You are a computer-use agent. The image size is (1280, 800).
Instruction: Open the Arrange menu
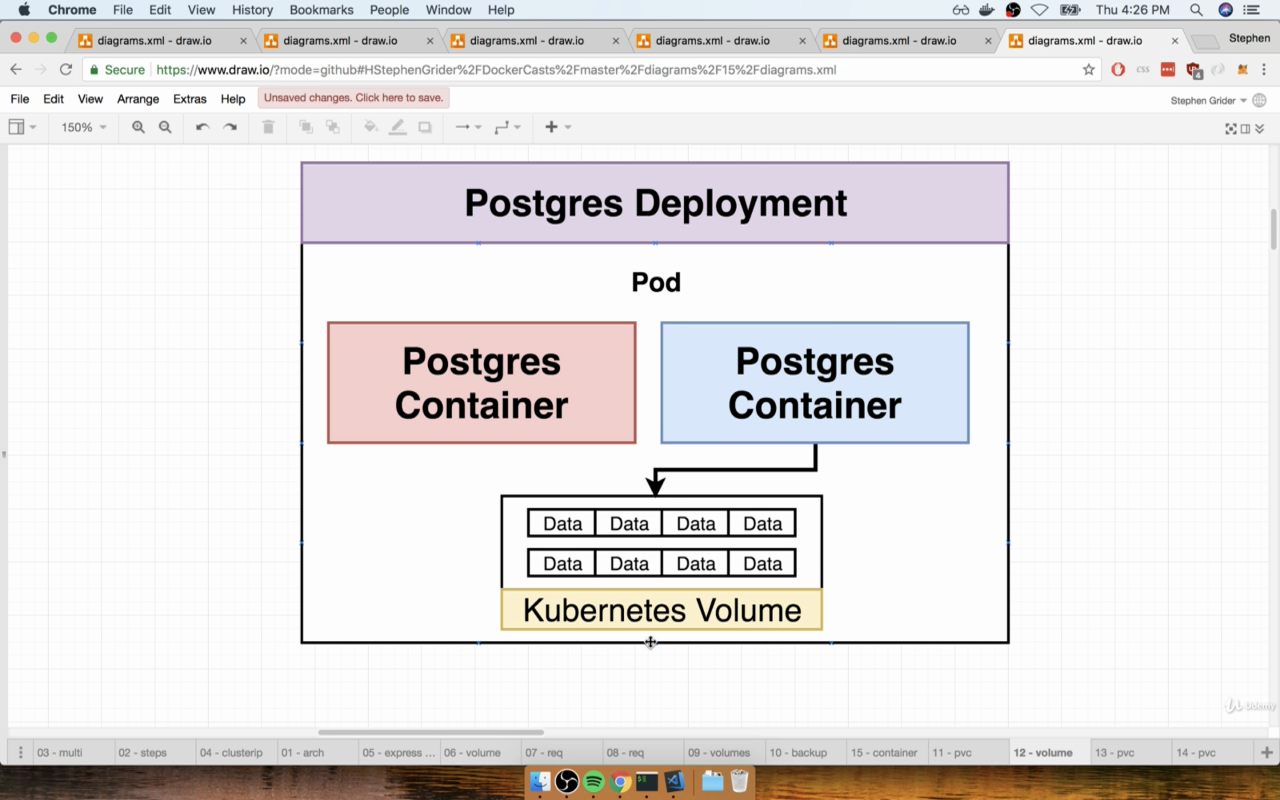pos(138,99)
